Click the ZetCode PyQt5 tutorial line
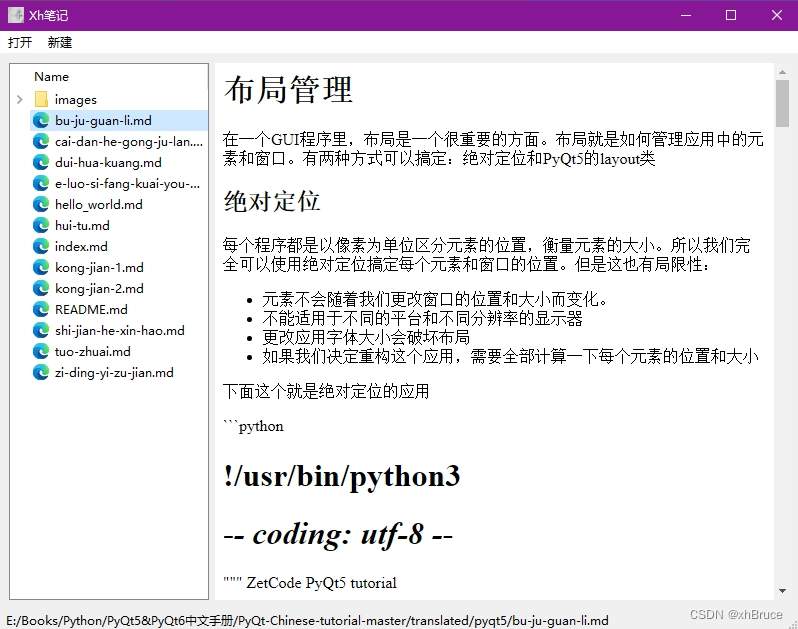This screenshot has width=798, height=629. coord(309,583)
